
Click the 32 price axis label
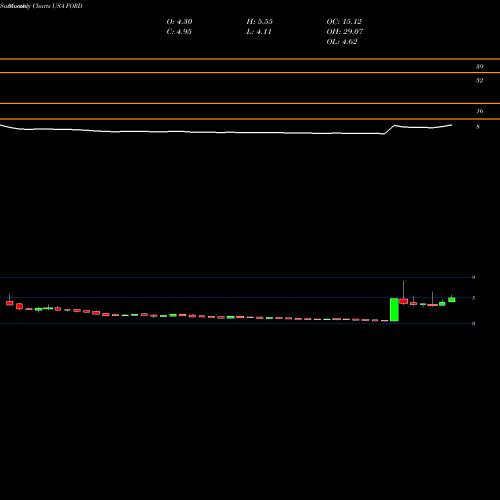coord(479,80)
